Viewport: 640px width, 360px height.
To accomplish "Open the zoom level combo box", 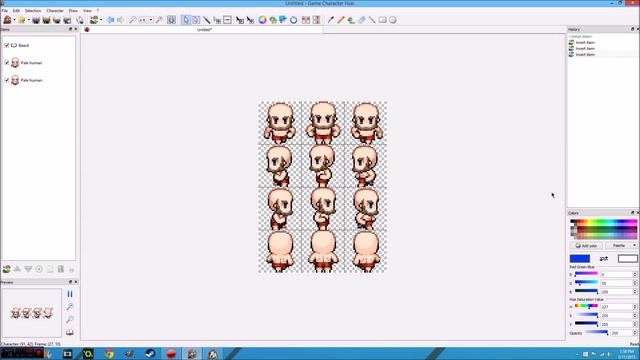I will 146,20.
